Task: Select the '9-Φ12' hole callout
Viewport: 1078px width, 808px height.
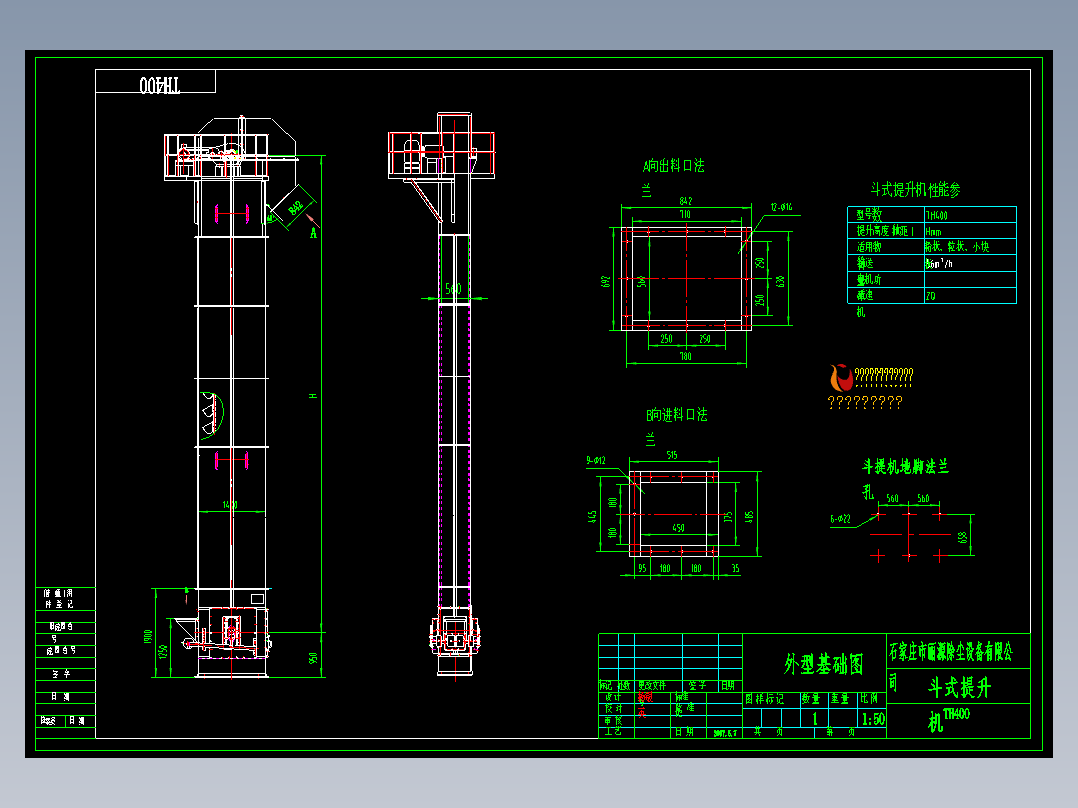Action: [595, 461]
